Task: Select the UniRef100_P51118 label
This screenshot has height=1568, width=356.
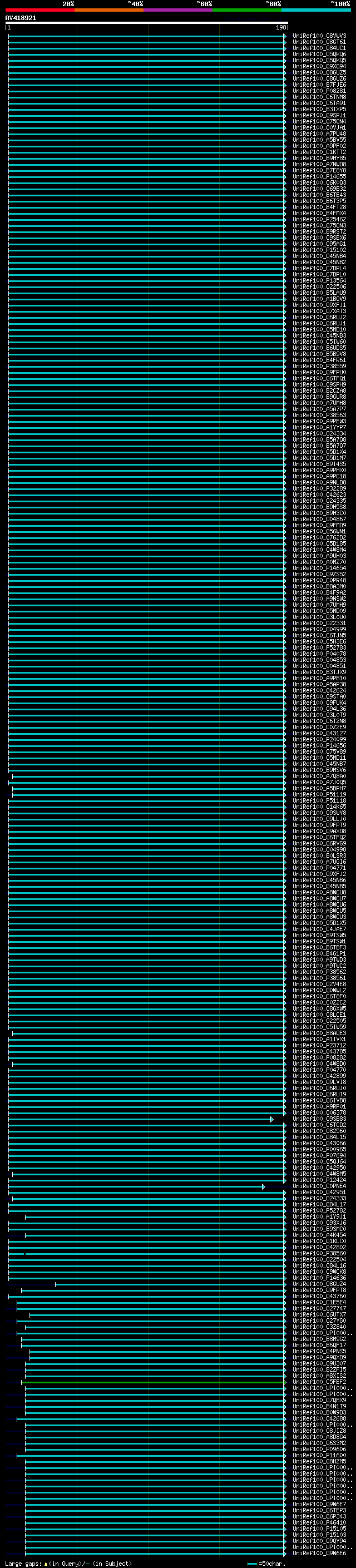Action: [319, 800]
